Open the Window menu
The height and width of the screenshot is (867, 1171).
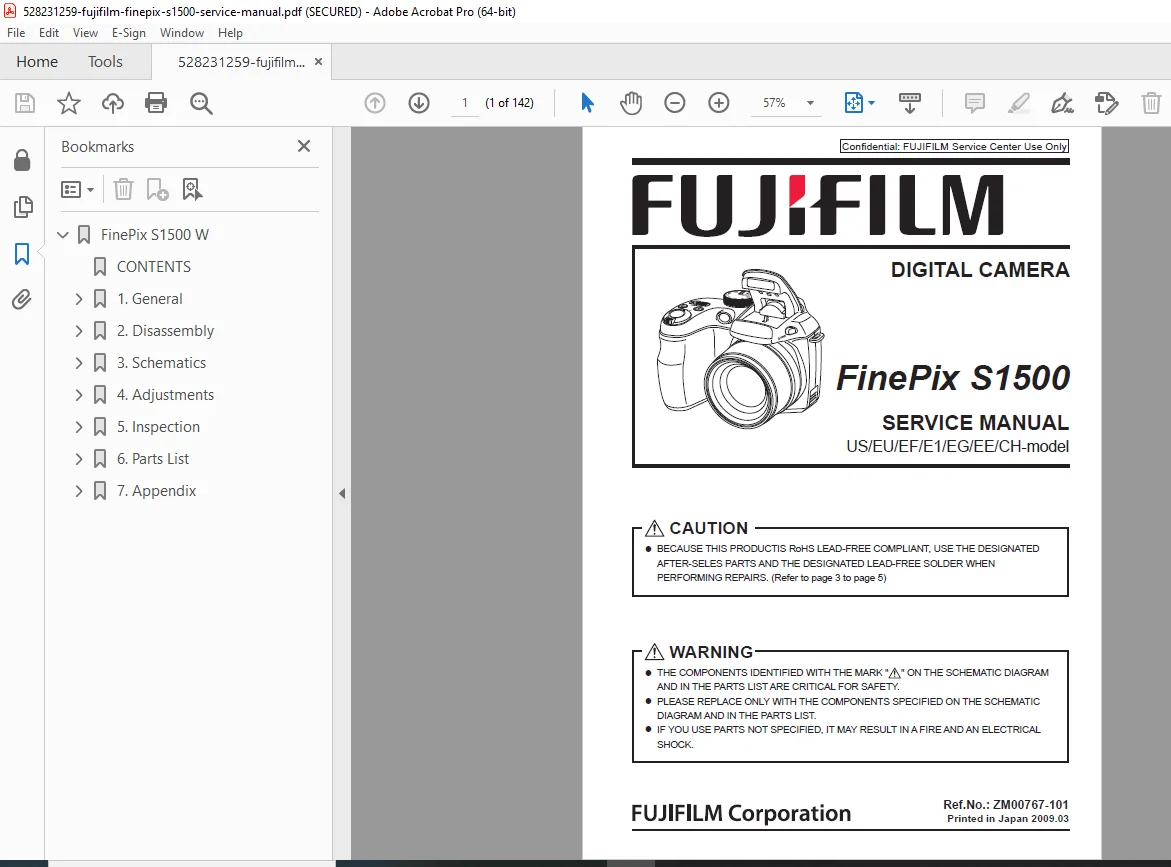click(x=181, y=33)
